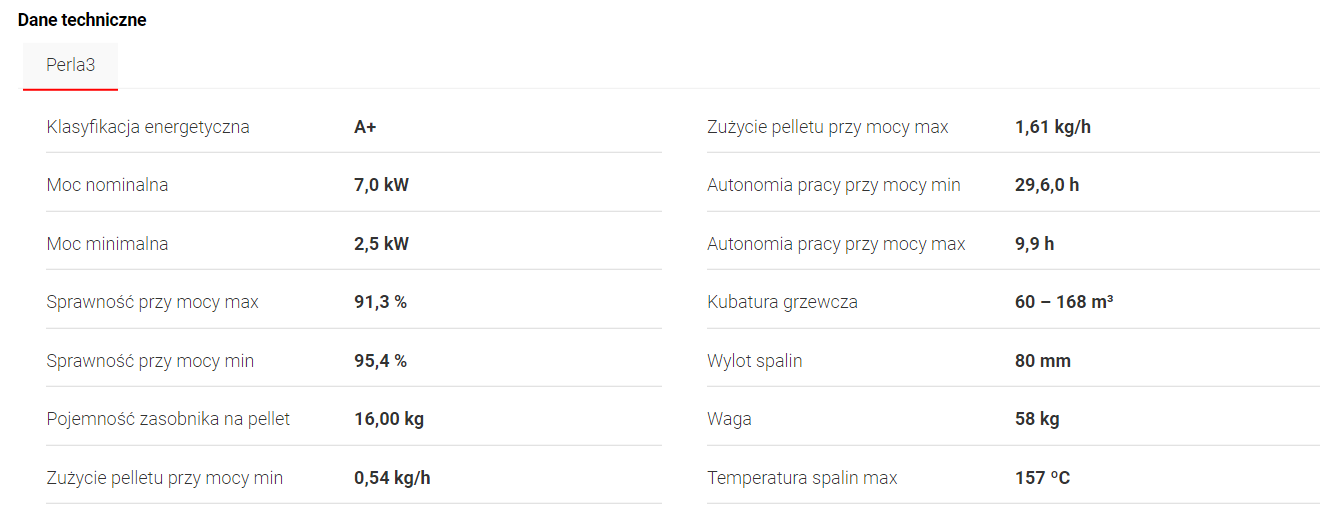Click the Wylot spalin label

click(x=755, y=361)
